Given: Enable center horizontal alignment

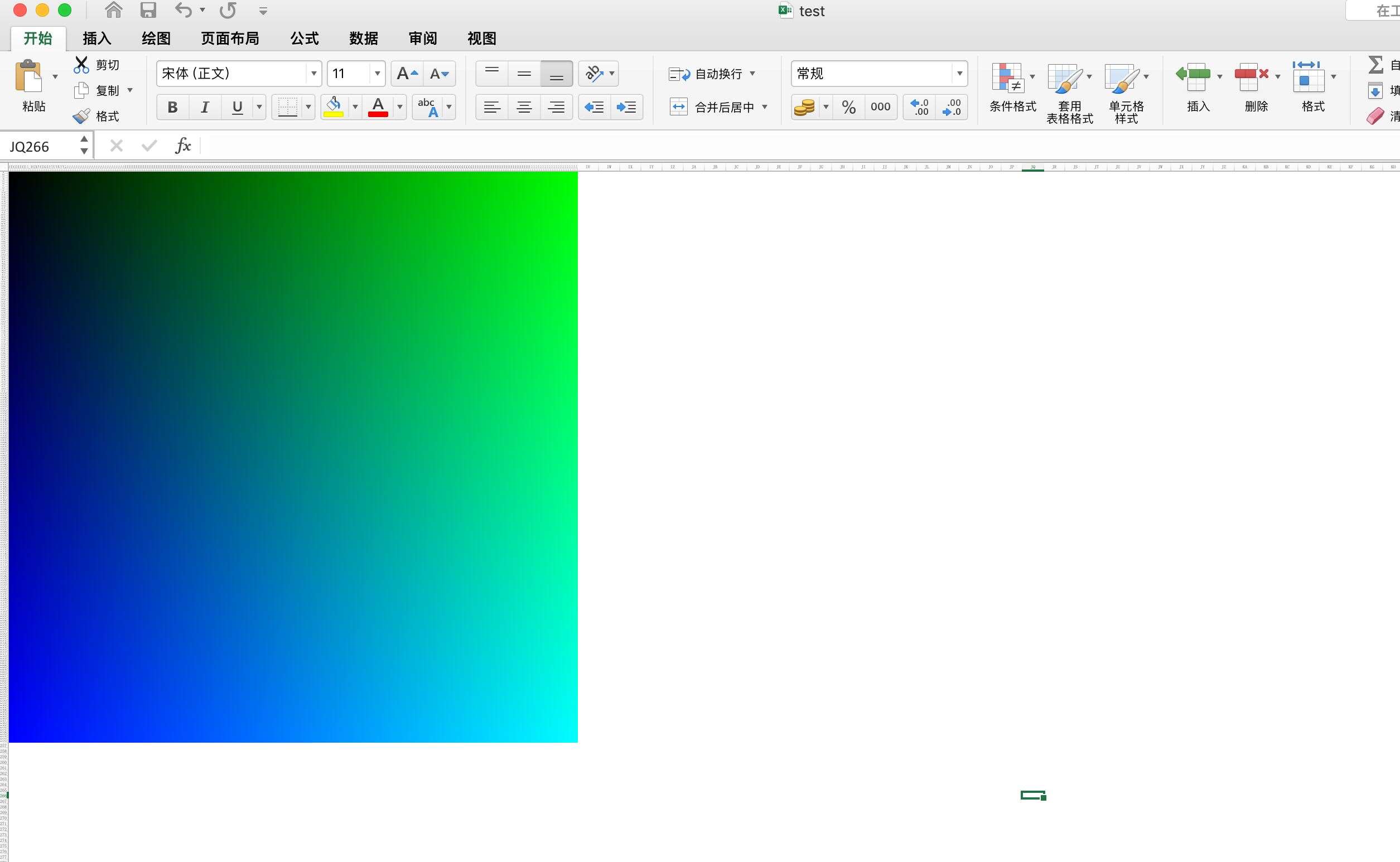Looking at the screenshot, I should coord(524,107).
